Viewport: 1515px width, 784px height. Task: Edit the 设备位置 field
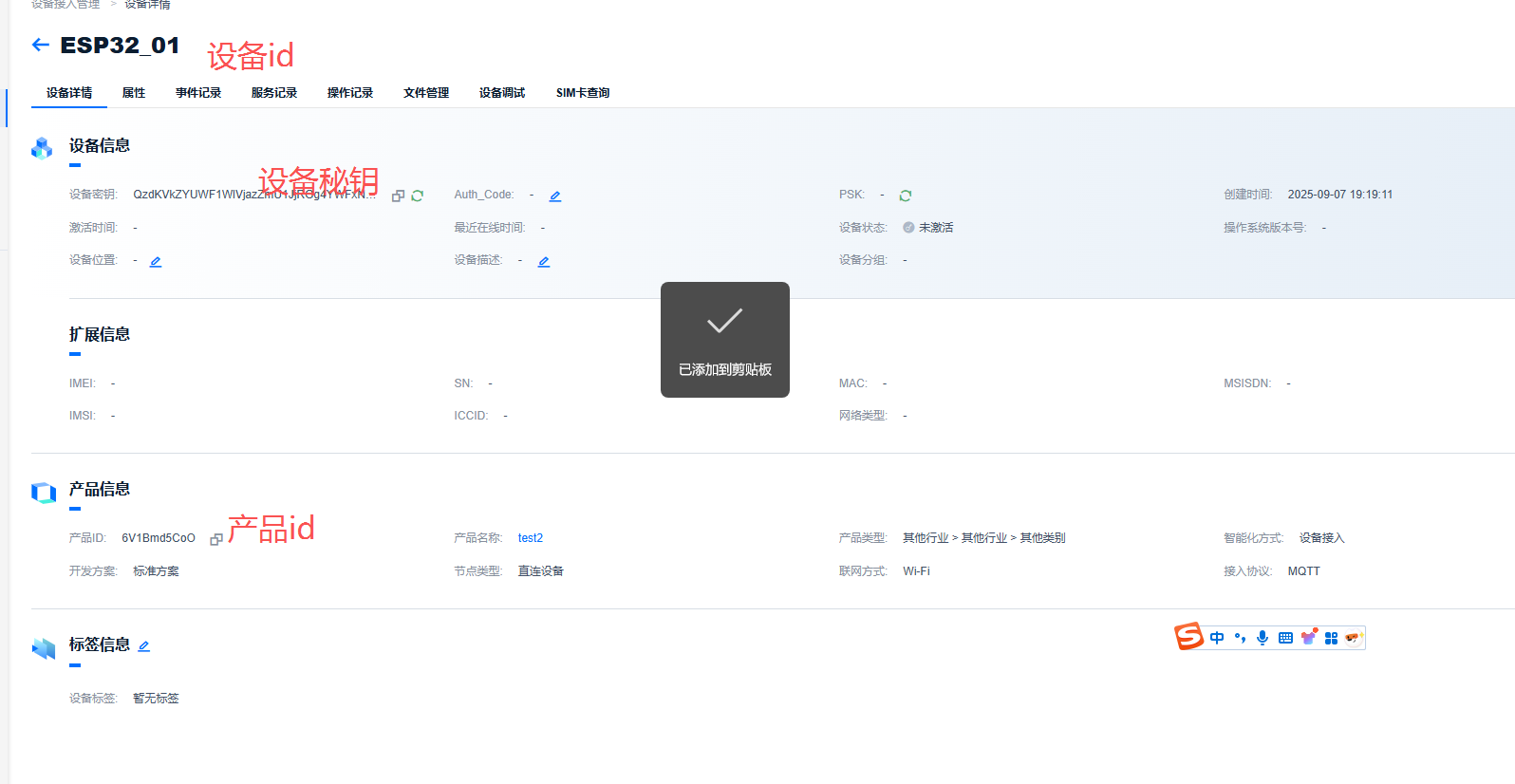coord(156,261)
